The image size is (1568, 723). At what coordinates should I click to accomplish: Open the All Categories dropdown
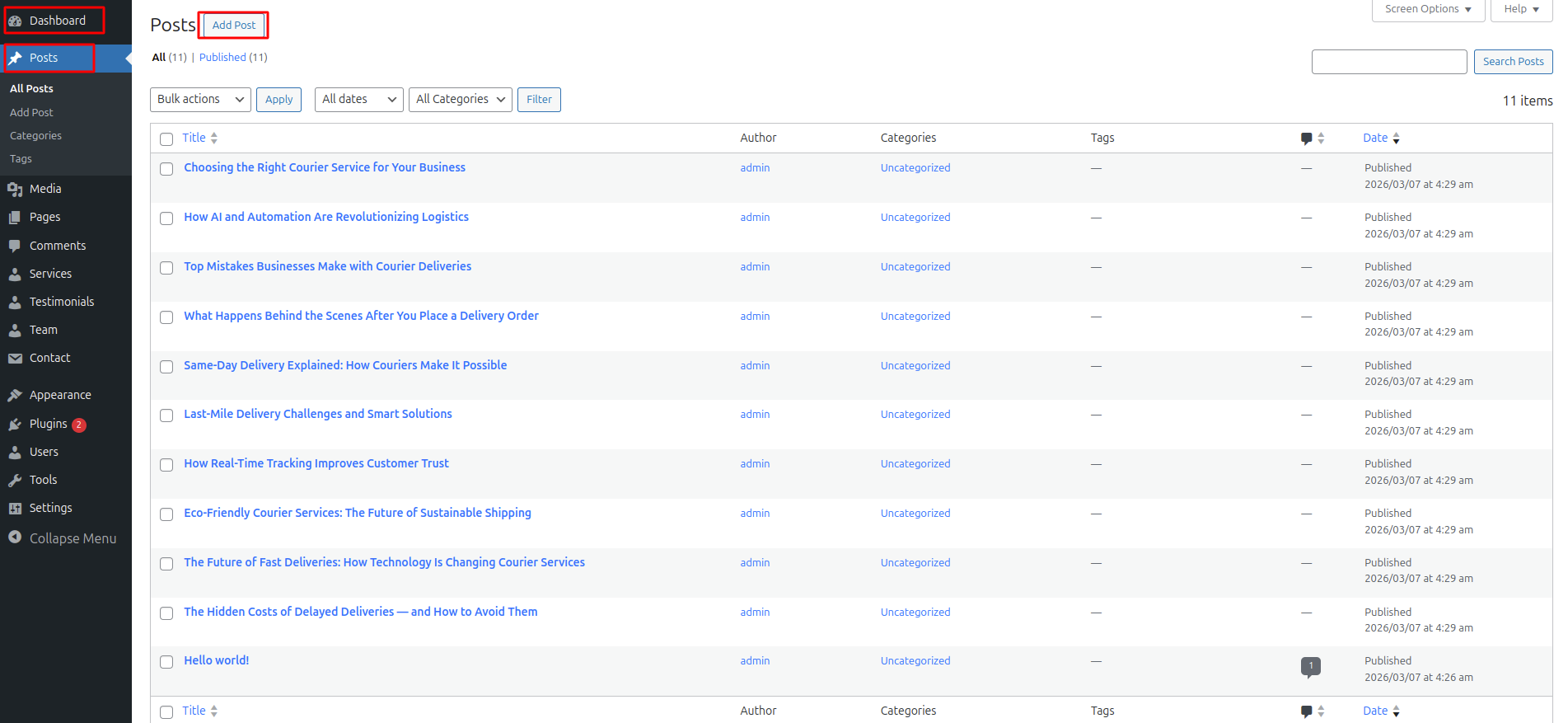(x=461, y=99)
